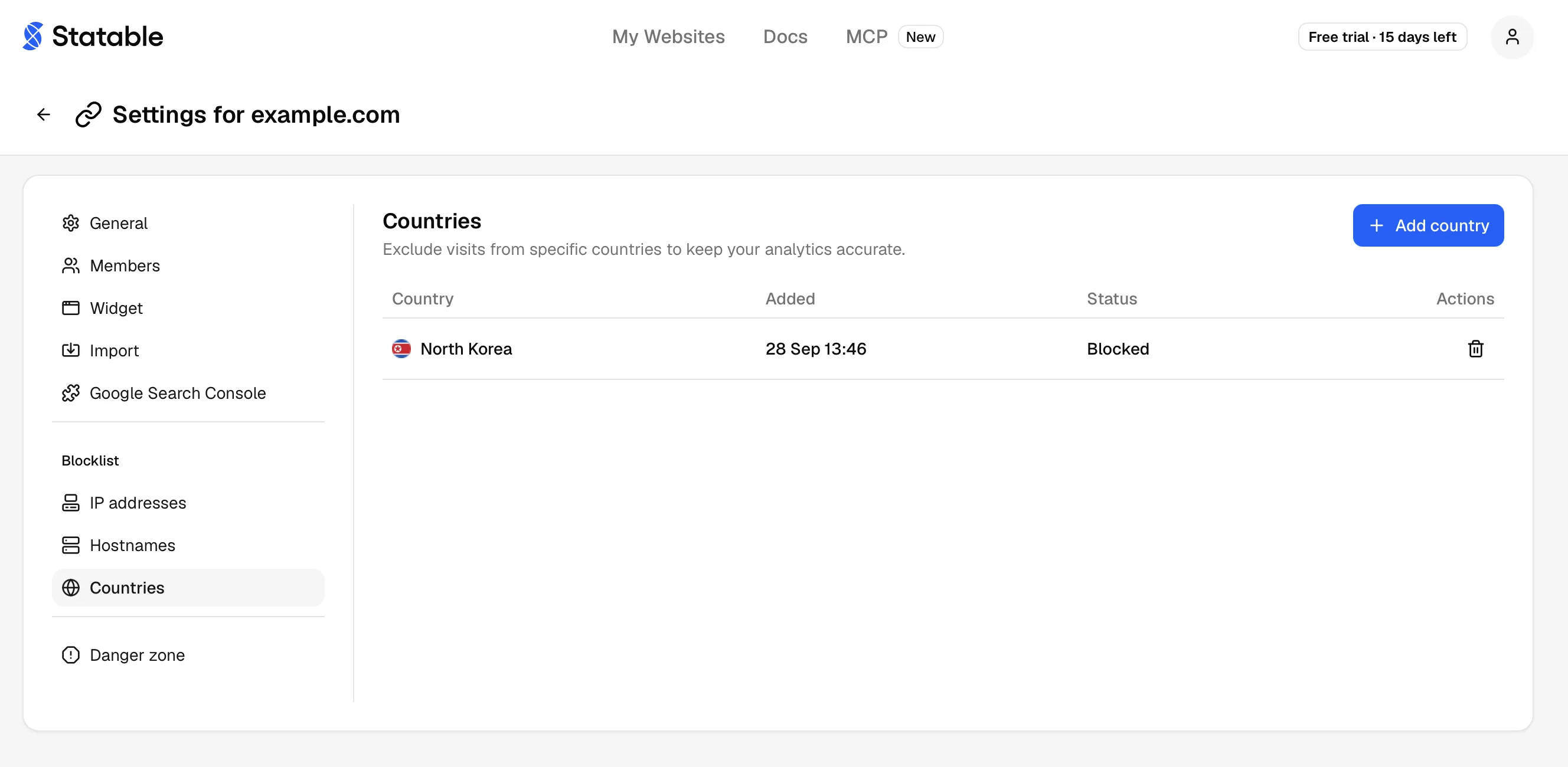This screenshot has height=767, width=1568.
Task: Click the Actions column header
Action: point(1465,299)
